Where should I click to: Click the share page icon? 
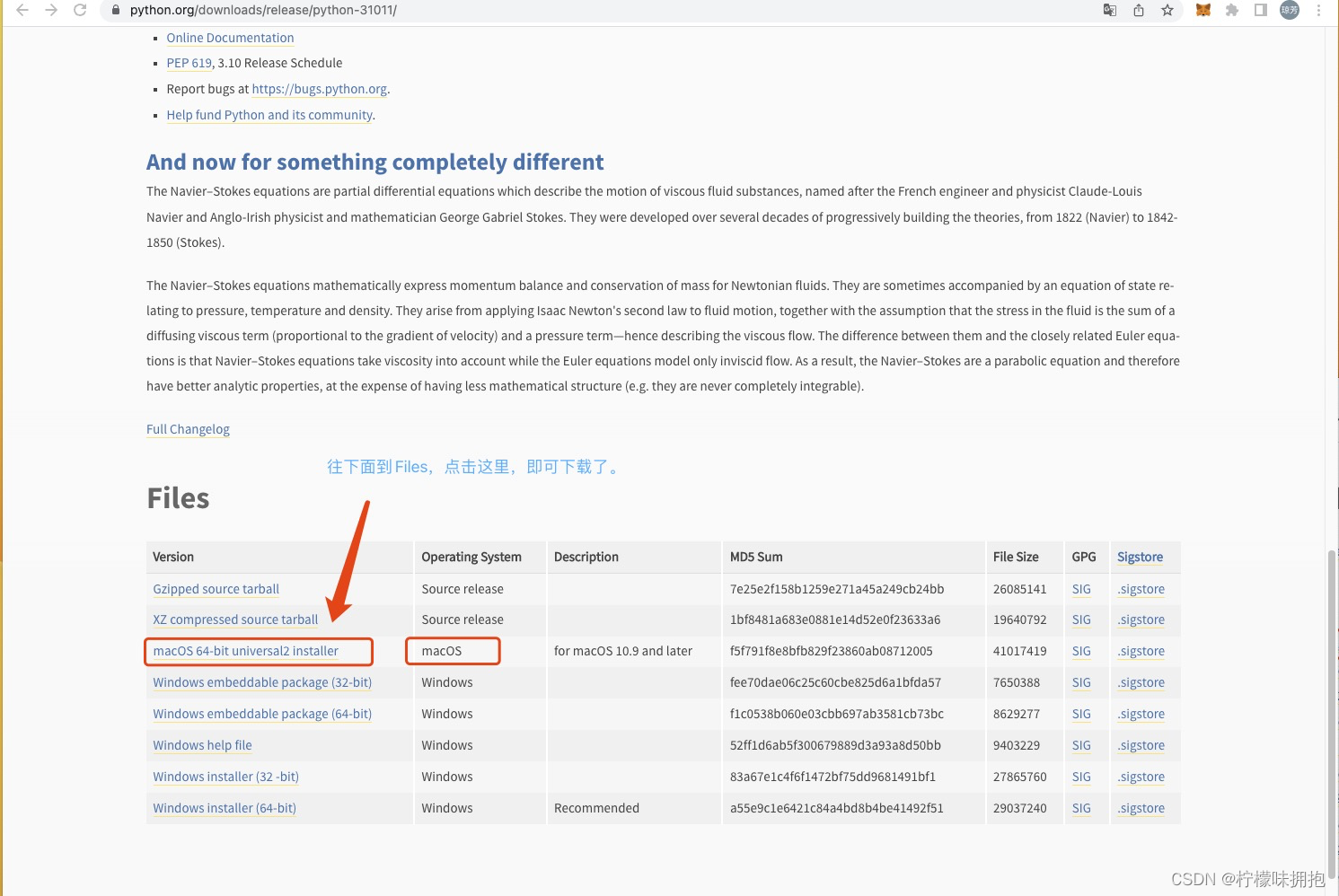1139,10
